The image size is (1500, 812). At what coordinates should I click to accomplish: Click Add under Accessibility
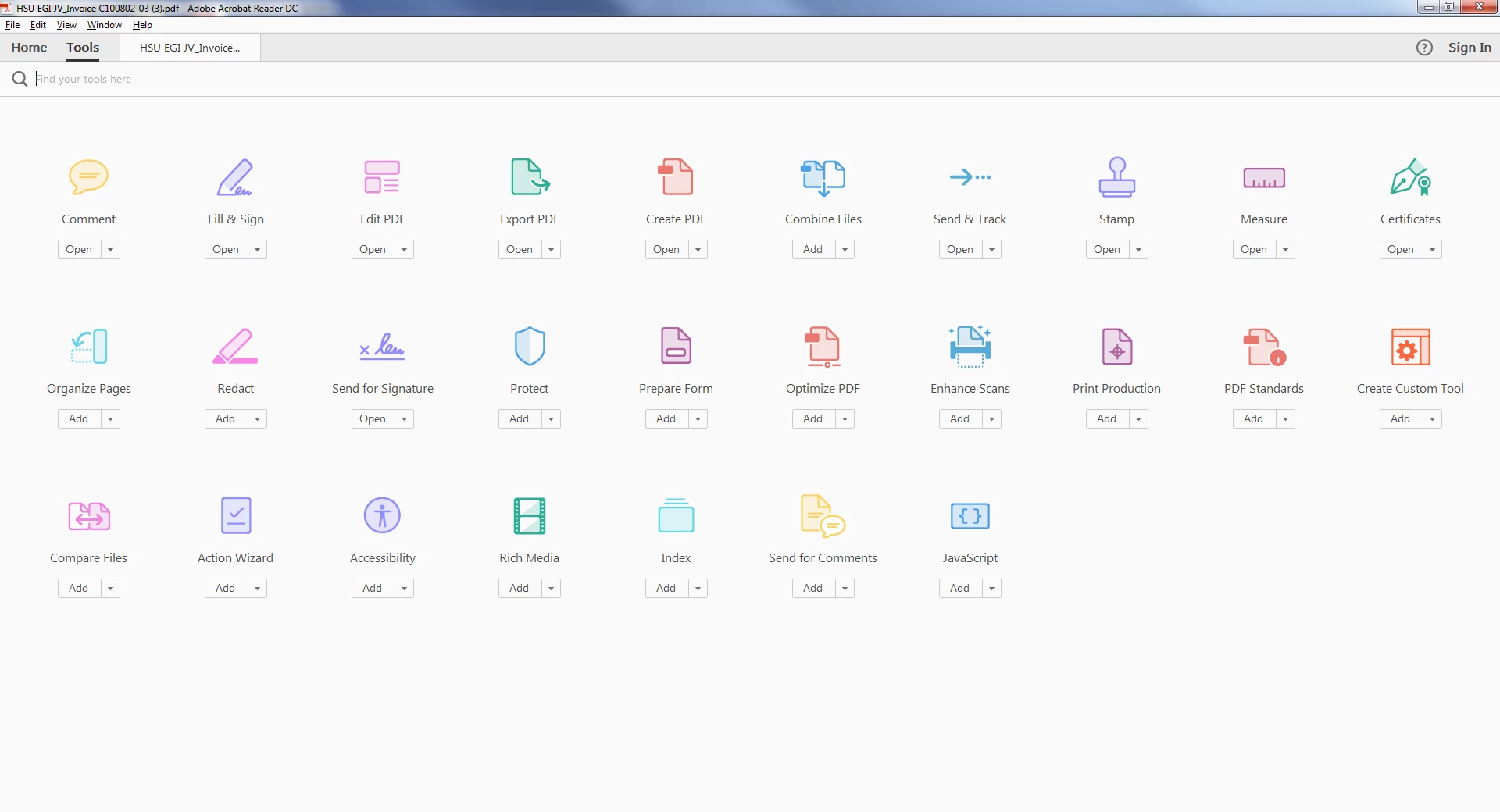373,589
